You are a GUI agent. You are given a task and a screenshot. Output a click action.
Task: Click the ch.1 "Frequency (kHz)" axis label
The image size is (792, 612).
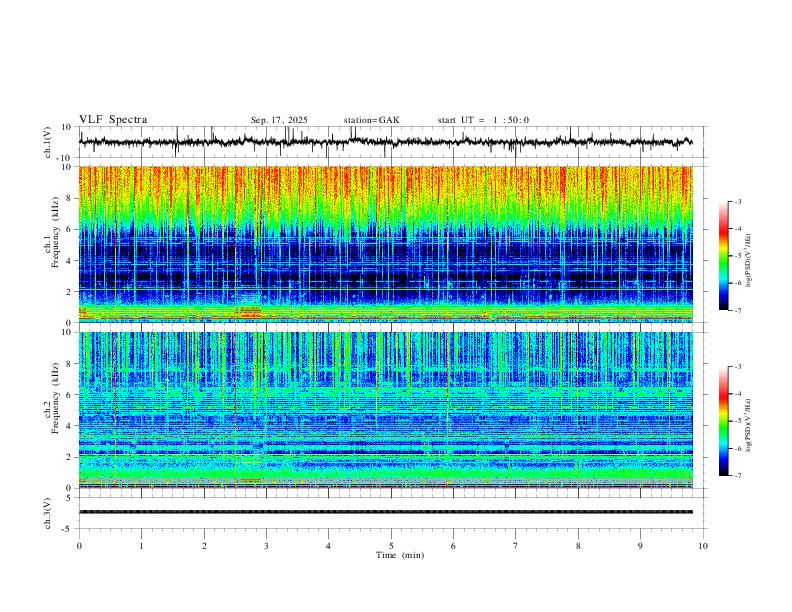tap(55, 233)
